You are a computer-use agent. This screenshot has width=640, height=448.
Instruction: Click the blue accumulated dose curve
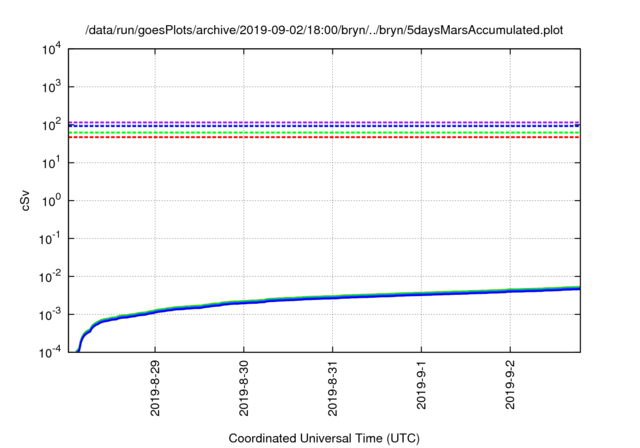click(x=333, y=297)
